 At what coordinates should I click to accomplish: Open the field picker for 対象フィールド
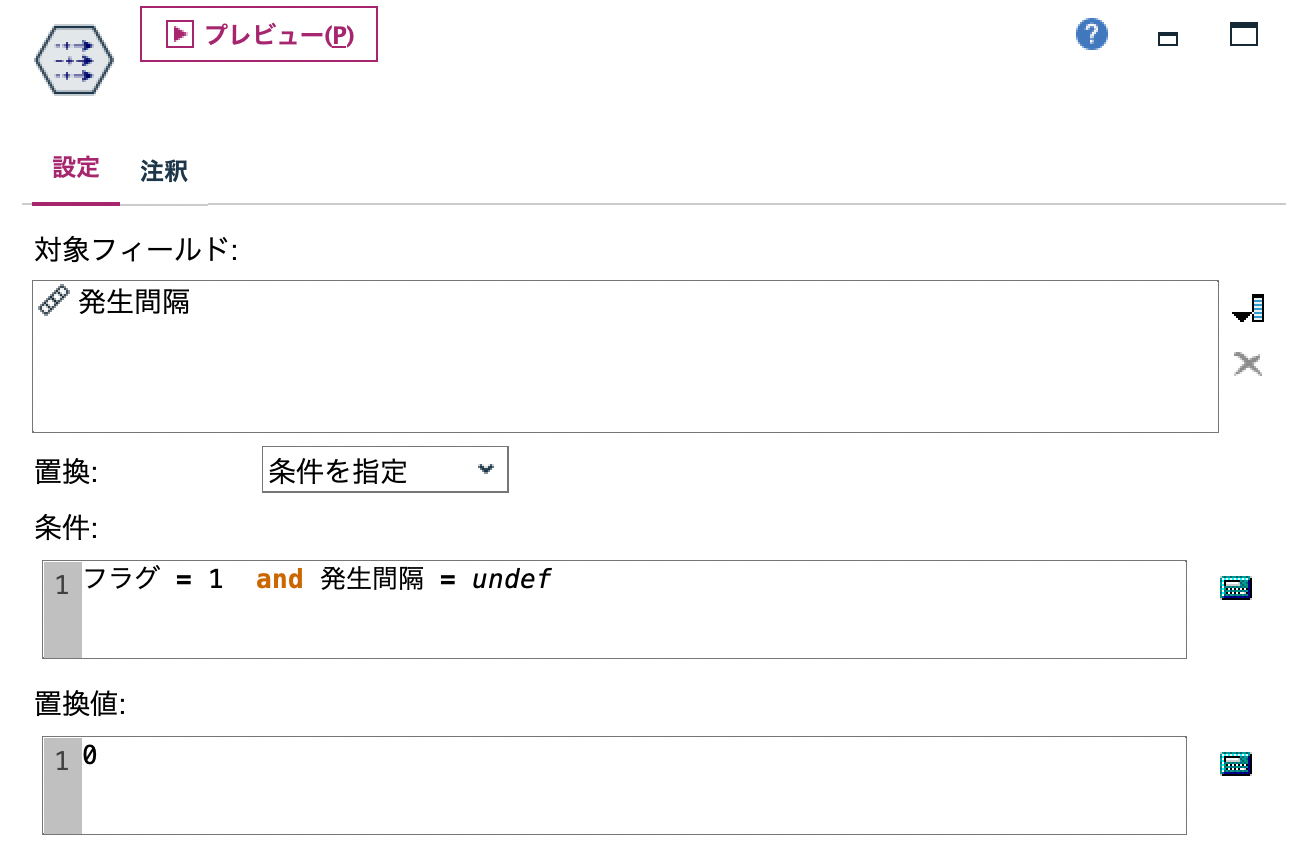click(x=1247, y=308)
